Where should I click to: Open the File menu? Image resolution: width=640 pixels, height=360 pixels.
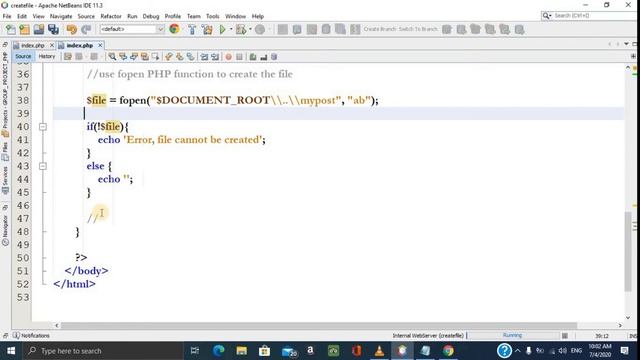click(7, 16)
